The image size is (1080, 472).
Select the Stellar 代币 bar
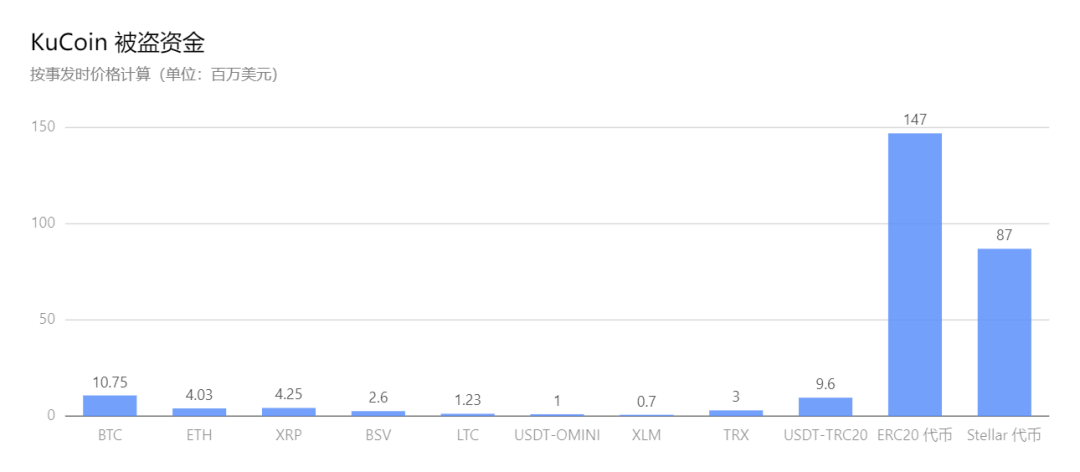pyautogui.click(x=1004, y=332)
